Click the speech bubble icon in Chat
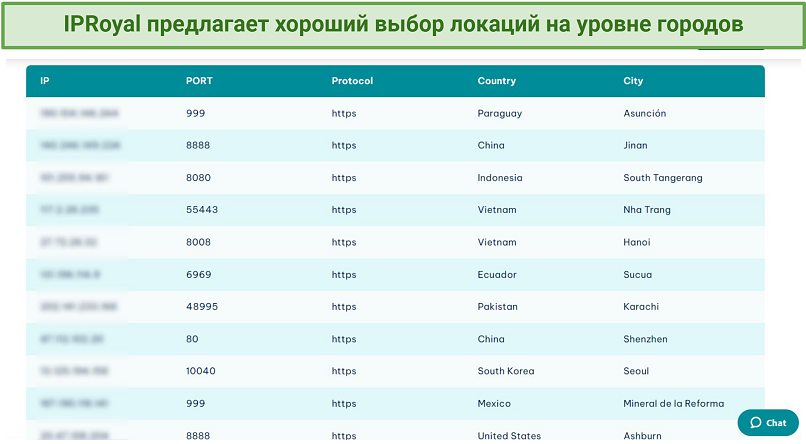 pyautogui.click(x=755, y=422)
